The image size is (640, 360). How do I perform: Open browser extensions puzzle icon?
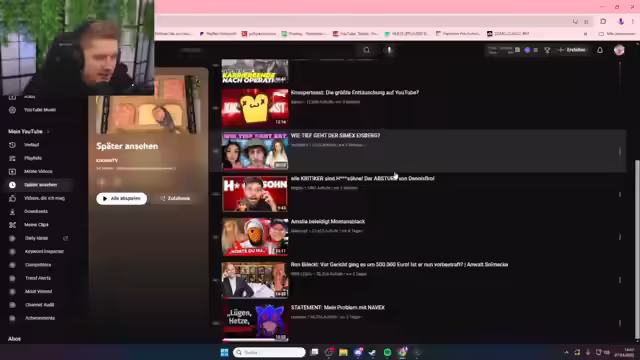[x=603, y=21]
